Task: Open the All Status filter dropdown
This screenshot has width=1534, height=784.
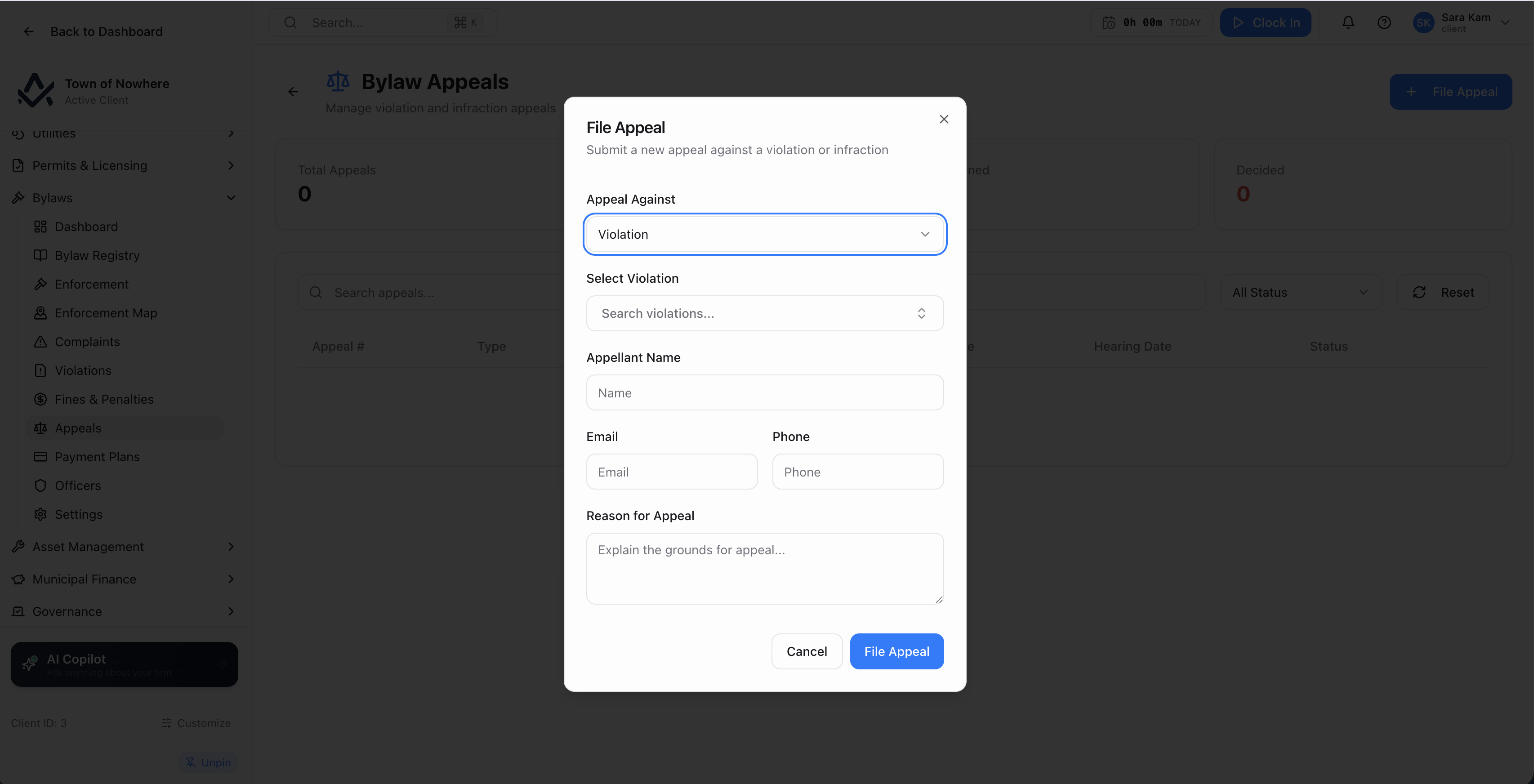Action: coord(1301,292)
